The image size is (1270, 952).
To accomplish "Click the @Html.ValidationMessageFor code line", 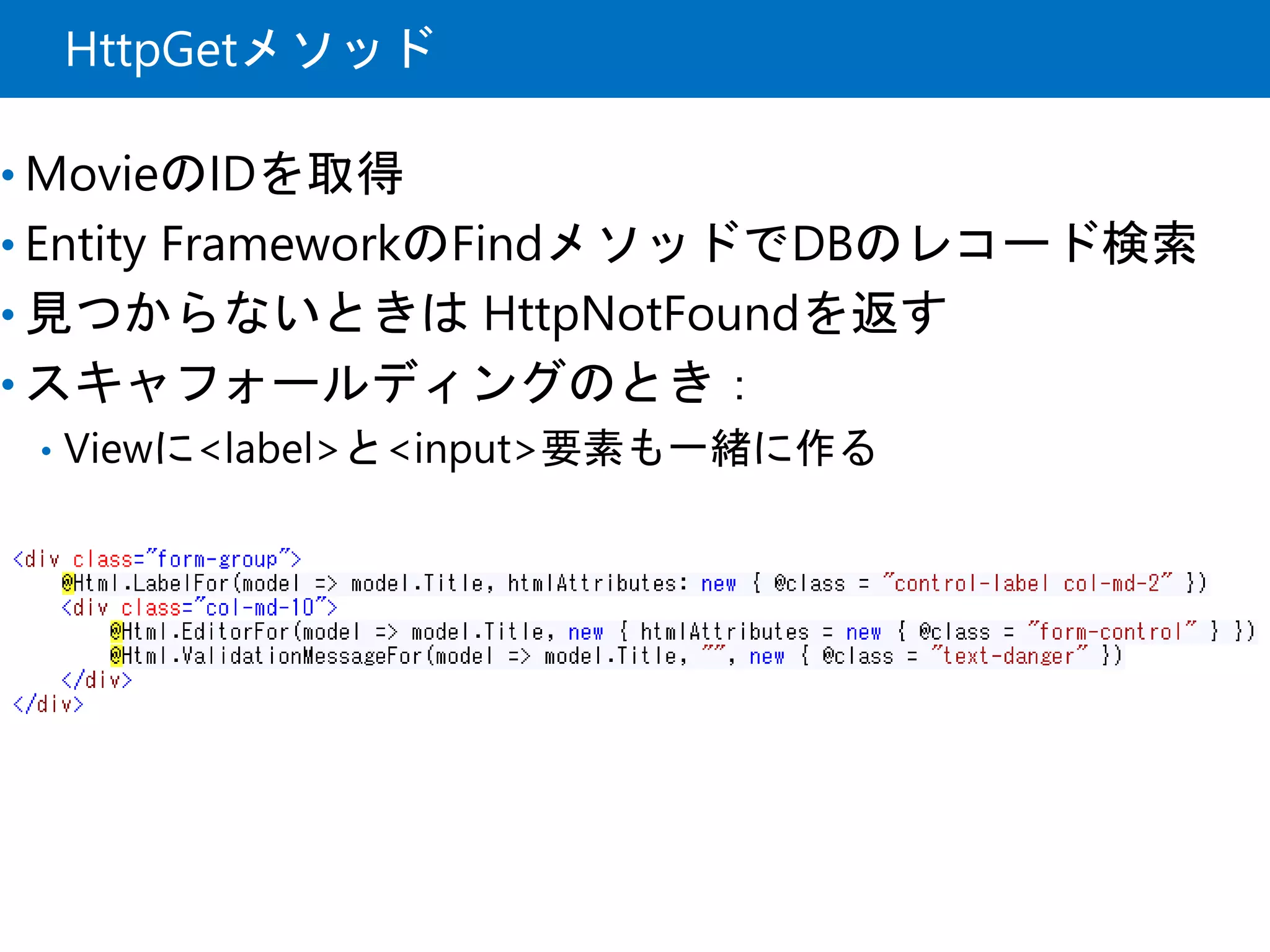I will [x=616, y=656].
